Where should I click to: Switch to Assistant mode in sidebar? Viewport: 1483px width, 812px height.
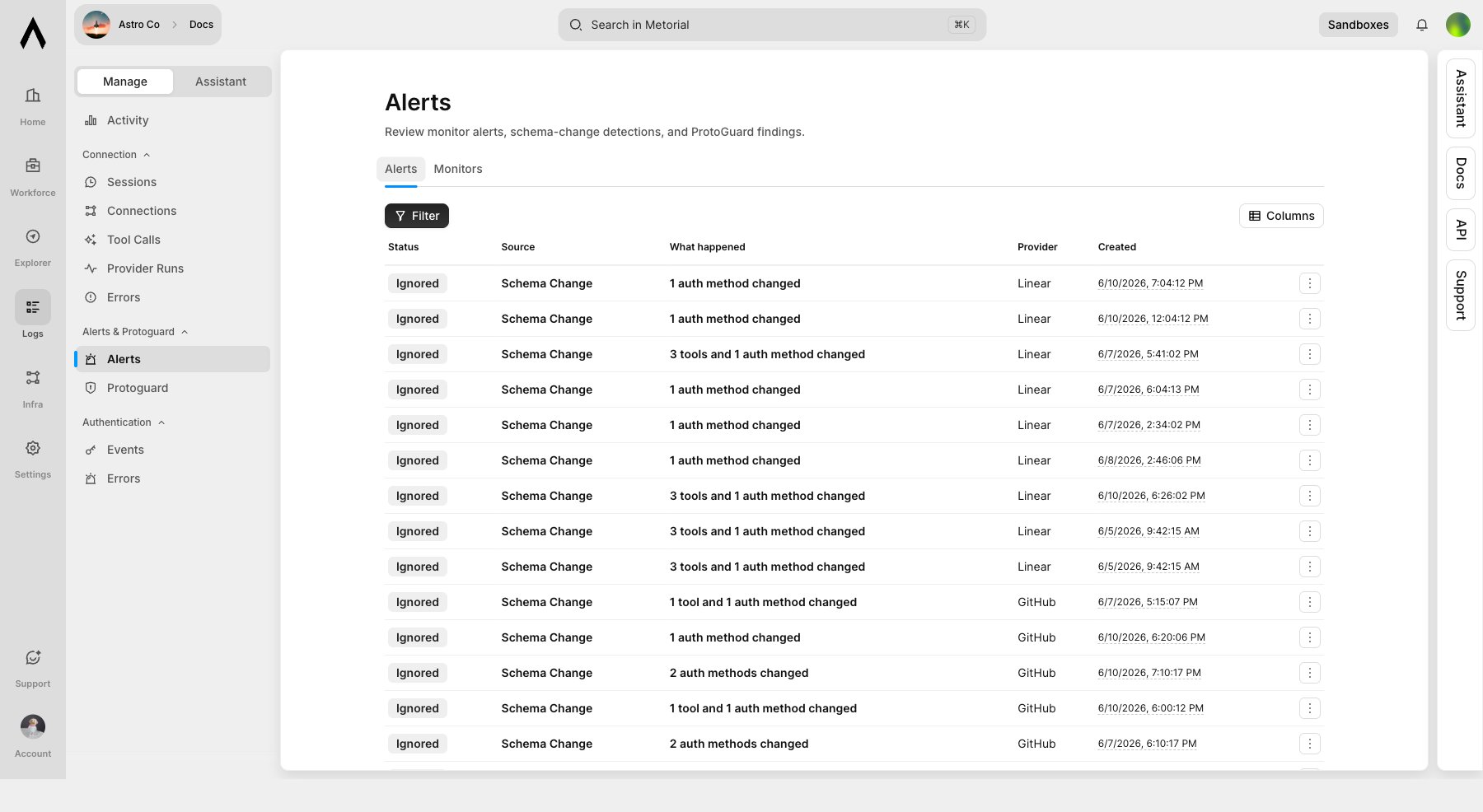click(221, 82)
